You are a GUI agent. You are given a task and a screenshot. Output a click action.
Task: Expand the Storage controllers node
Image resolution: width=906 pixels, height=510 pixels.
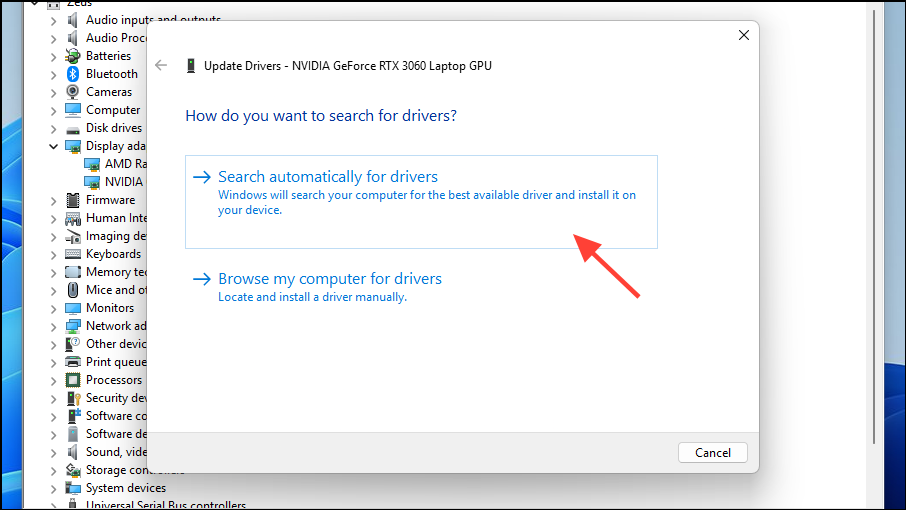[54, 471]
